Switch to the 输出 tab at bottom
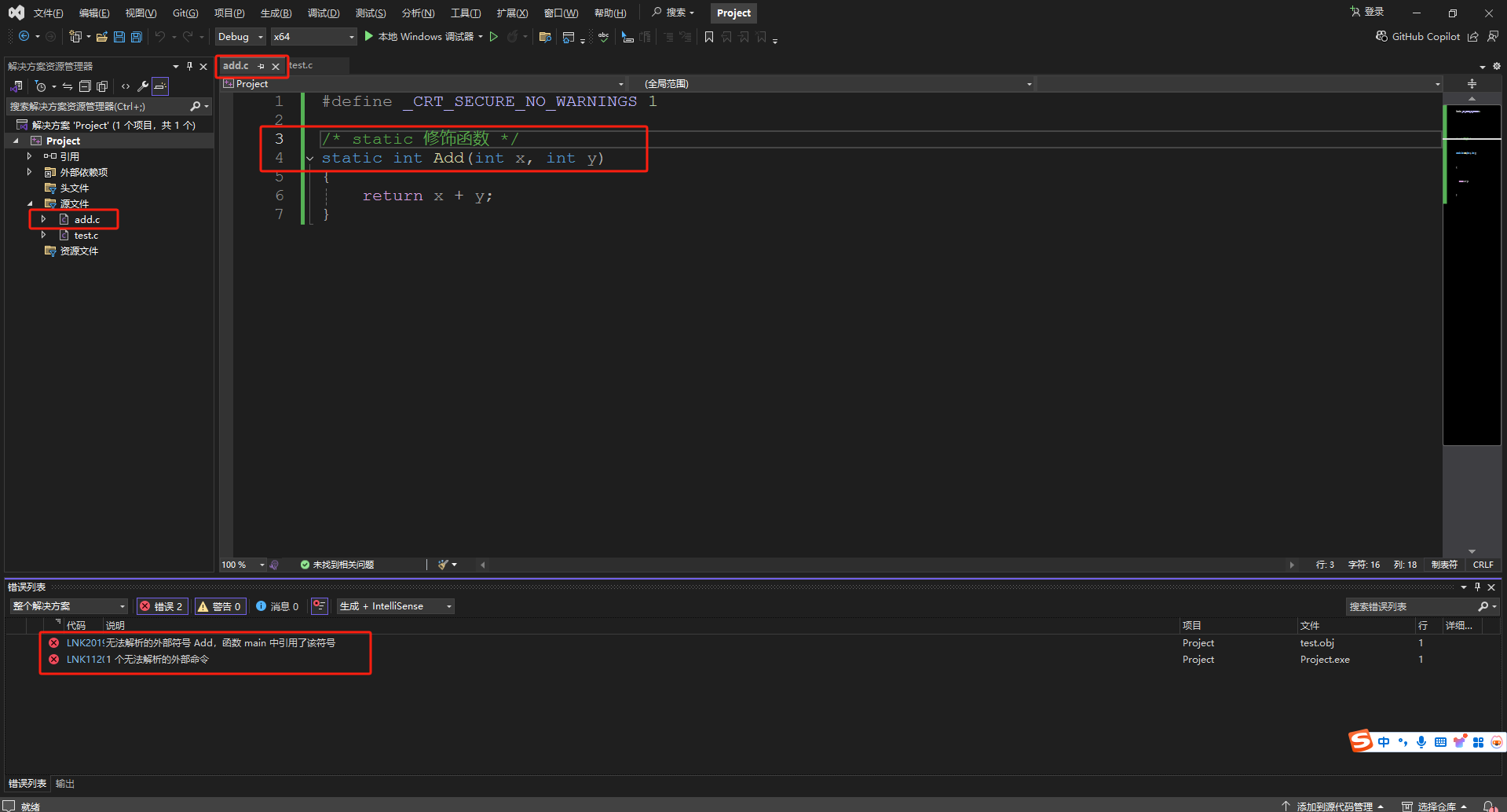 tap(65, 784)
